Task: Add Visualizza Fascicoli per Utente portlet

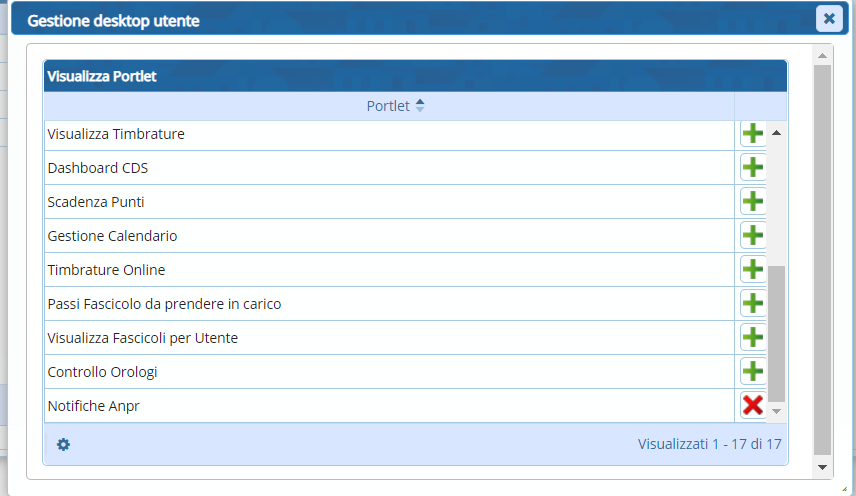Action: click(x=752, y=338)
